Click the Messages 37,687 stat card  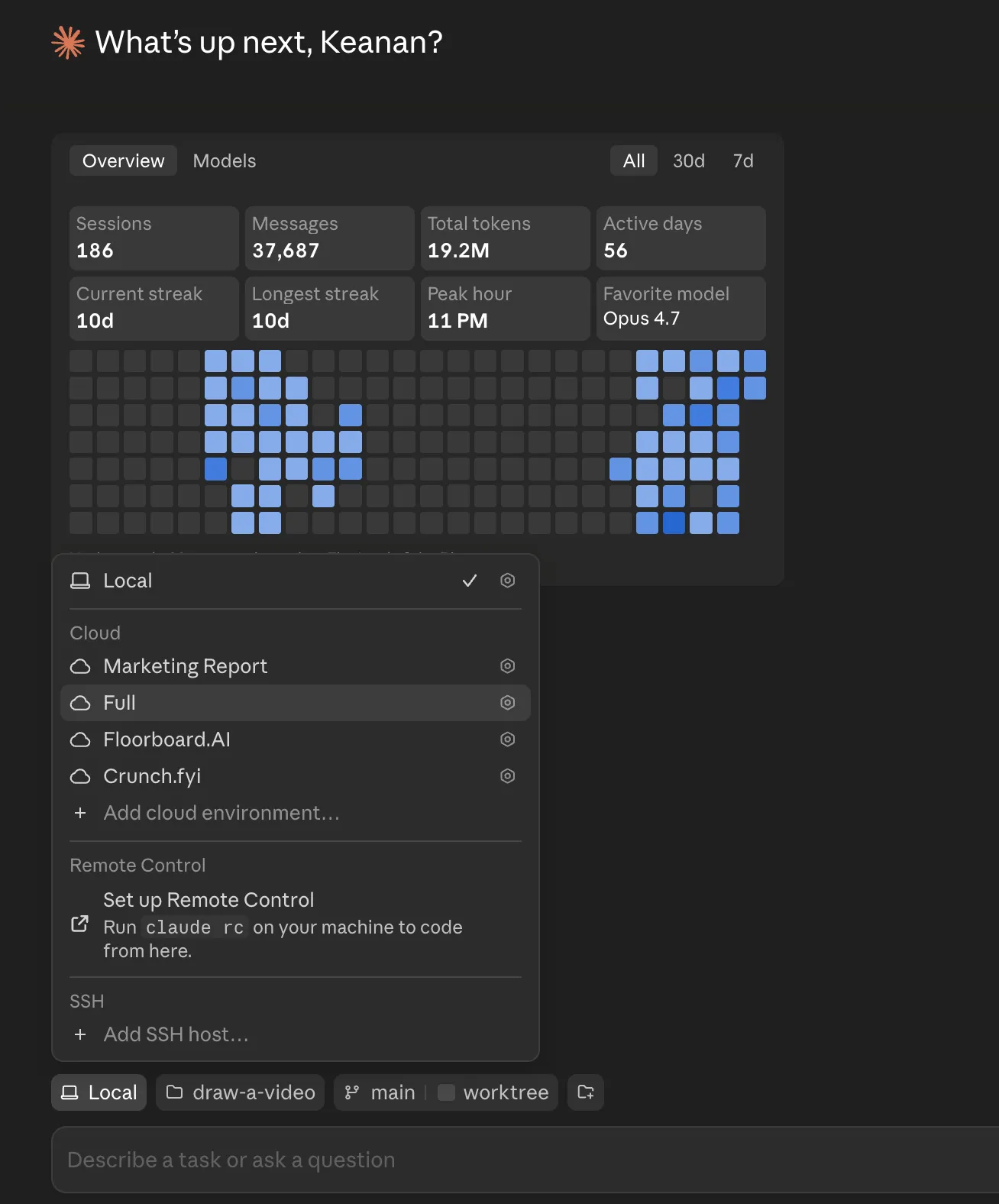(x=330, y=238)
